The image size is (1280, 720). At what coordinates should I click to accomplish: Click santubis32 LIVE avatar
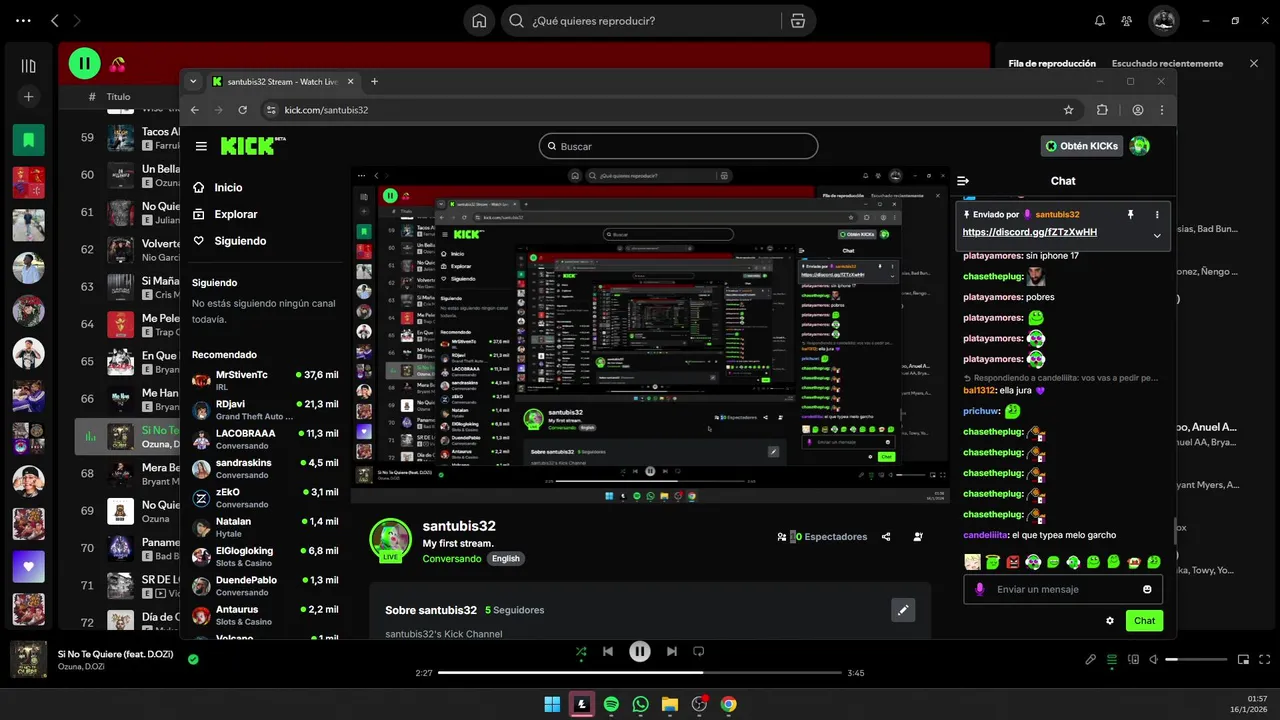(390, 540)
